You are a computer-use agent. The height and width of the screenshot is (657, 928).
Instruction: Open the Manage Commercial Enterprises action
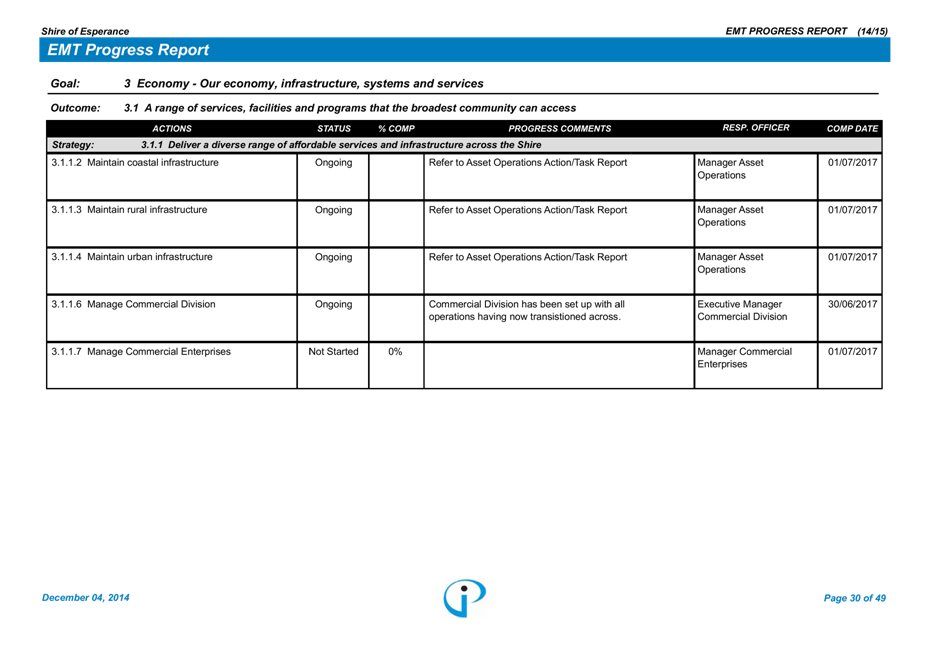[140, 352]
